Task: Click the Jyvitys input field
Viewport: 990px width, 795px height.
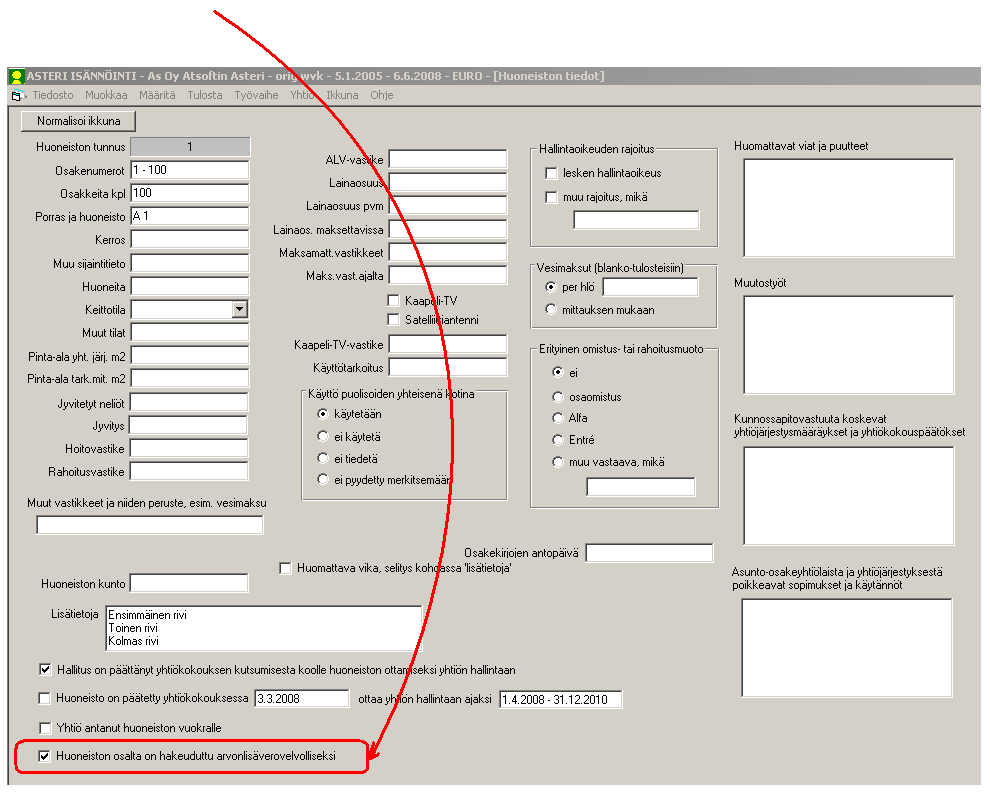Action: [x=188, y=425]
